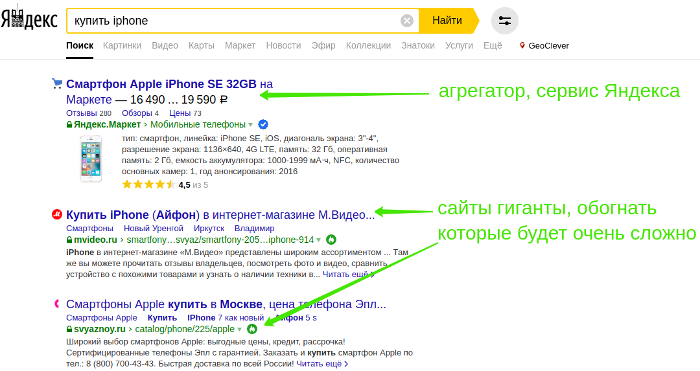
Task: Switch to the Новости tab
Action: tap(283, 46)
